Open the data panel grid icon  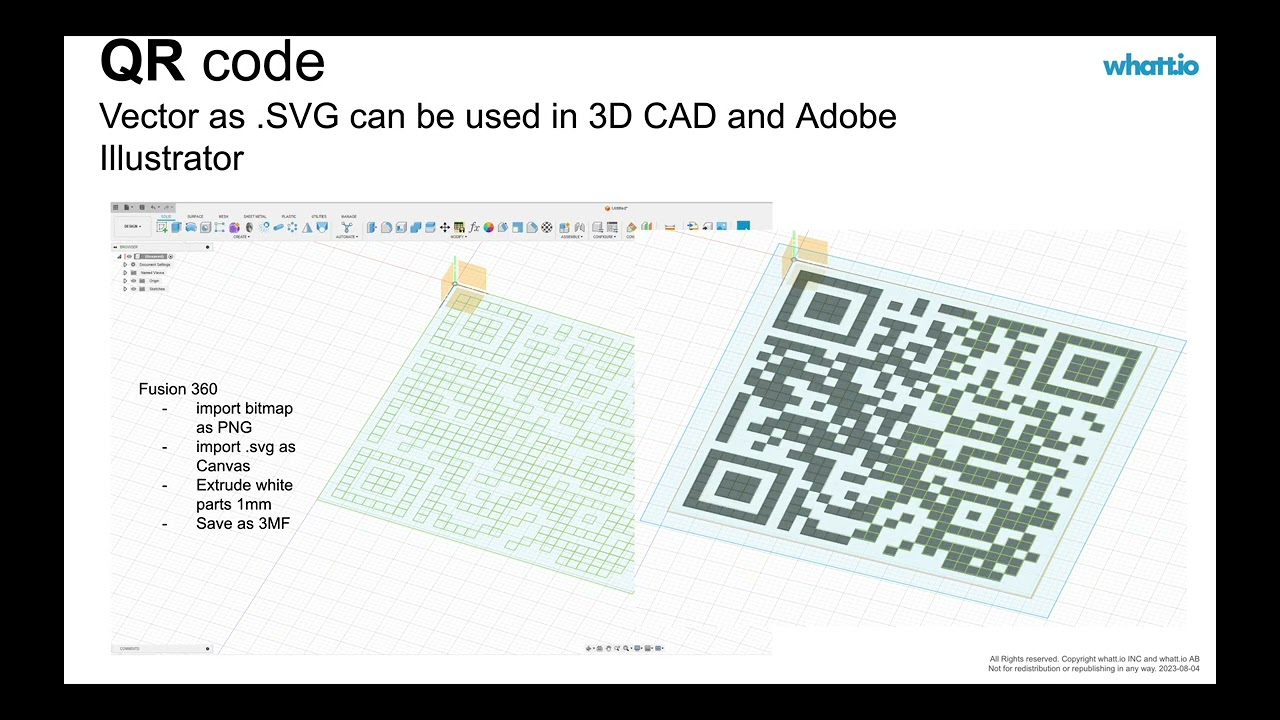click(115, 207)
